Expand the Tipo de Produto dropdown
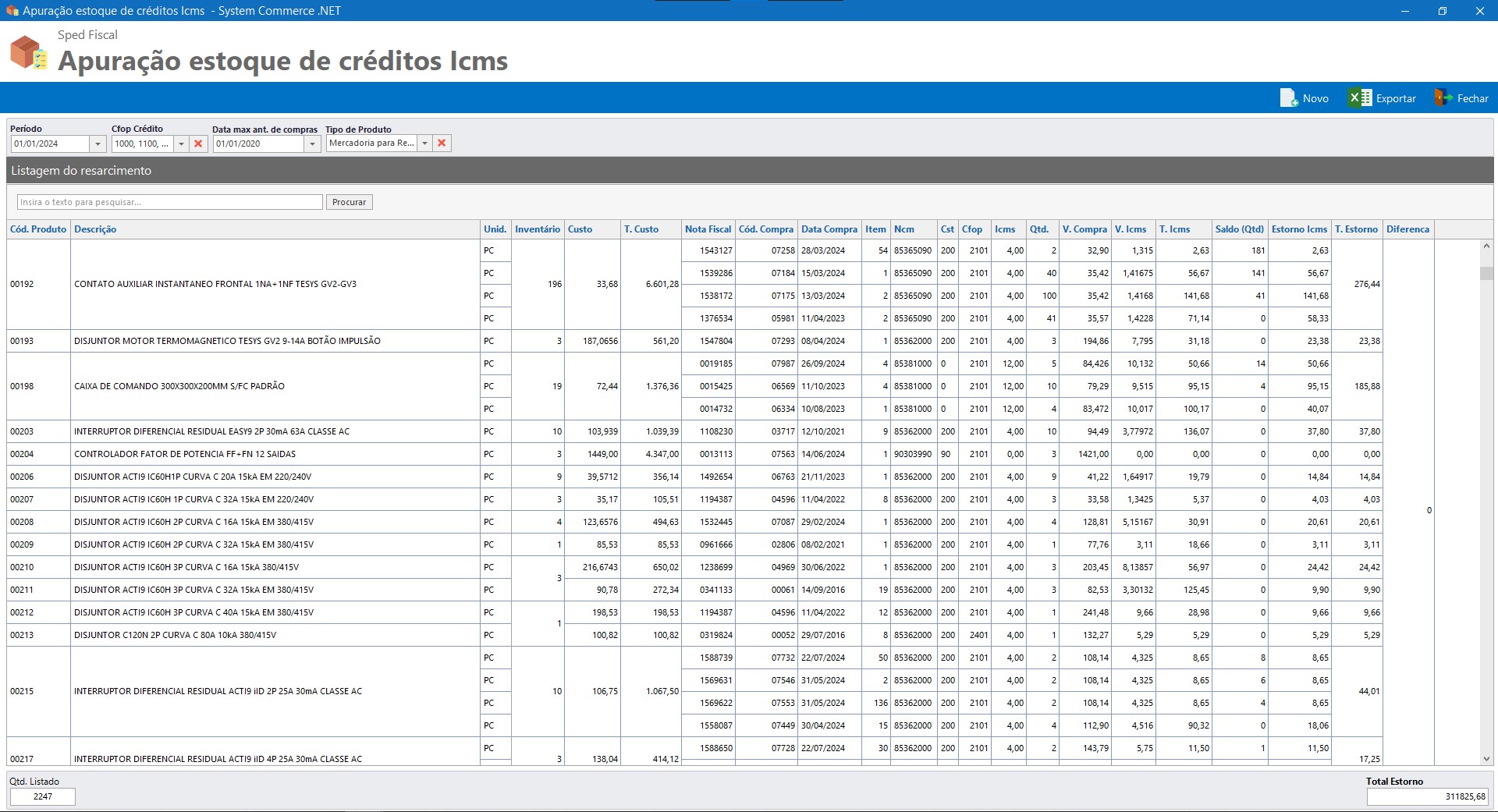The height and width of the screenshot is (812, 1498). coord(424,144)
